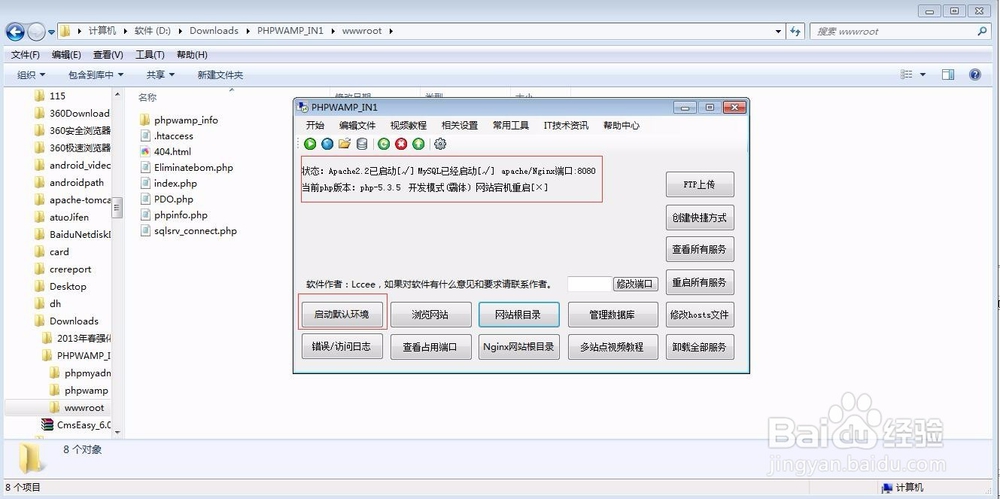Click the 修改hosts文件 button

700,314
